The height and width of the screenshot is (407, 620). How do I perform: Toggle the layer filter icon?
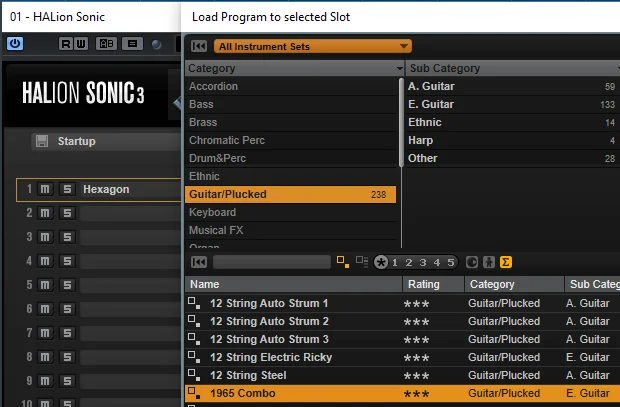pyautogui.click(x=362, y=262)
